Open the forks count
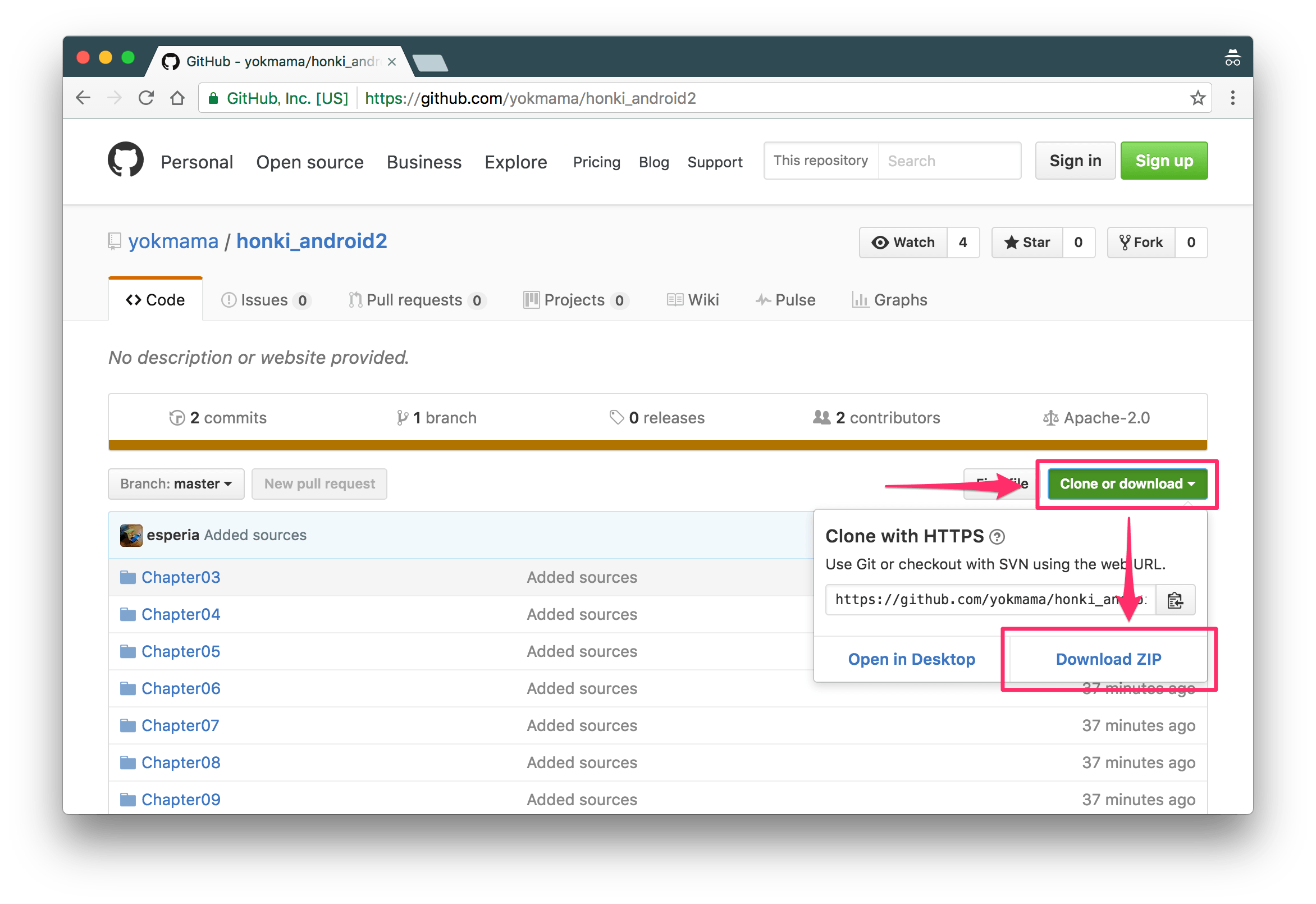 (1191, 243)
